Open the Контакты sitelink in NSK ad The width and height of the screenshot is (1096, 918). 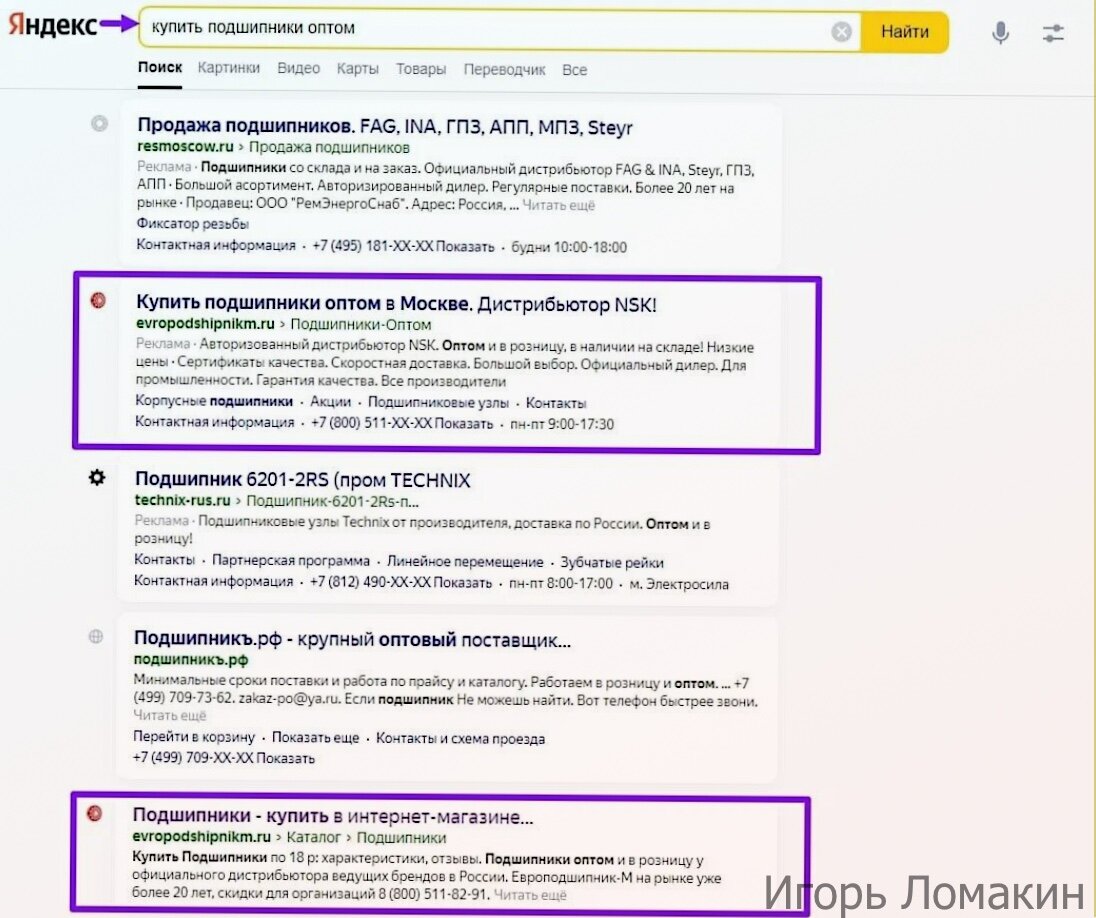click(x=556, y=403)
